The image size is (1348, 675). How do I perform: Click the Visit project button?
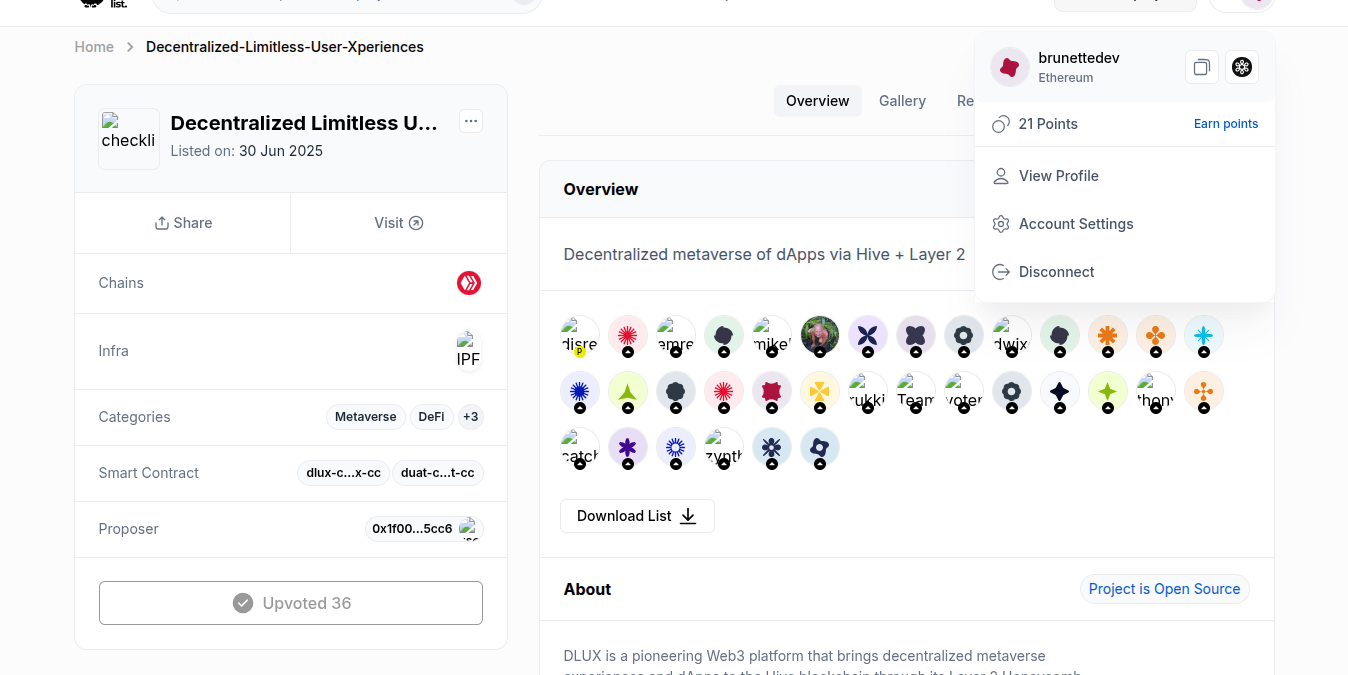click(x=399, y=223)
